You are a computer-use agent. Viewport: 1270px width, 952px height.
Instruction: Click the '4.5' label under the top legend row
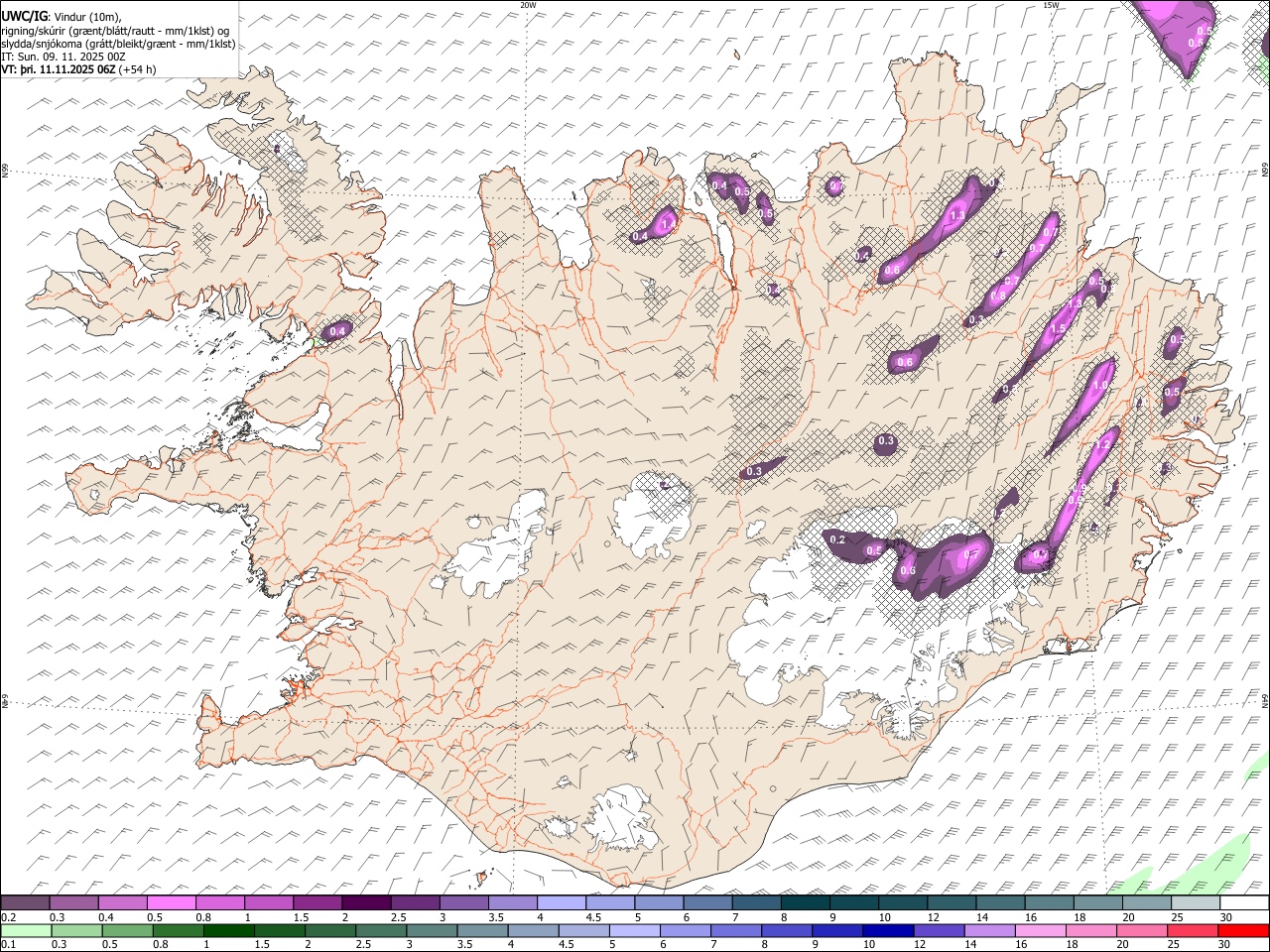click(593, 917)
